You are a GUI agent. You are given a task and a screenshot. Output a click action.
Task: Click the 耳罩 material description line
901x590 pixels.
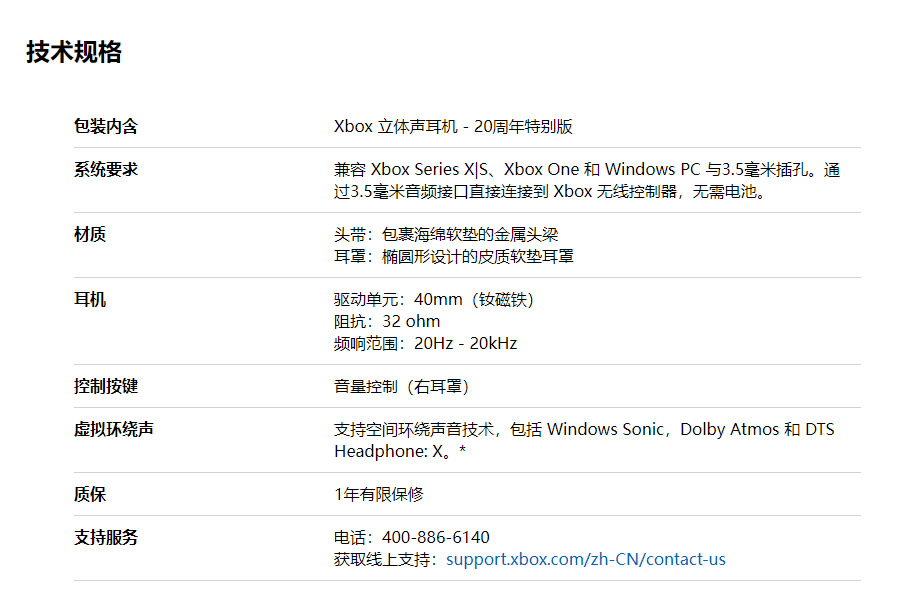(453, 256)
